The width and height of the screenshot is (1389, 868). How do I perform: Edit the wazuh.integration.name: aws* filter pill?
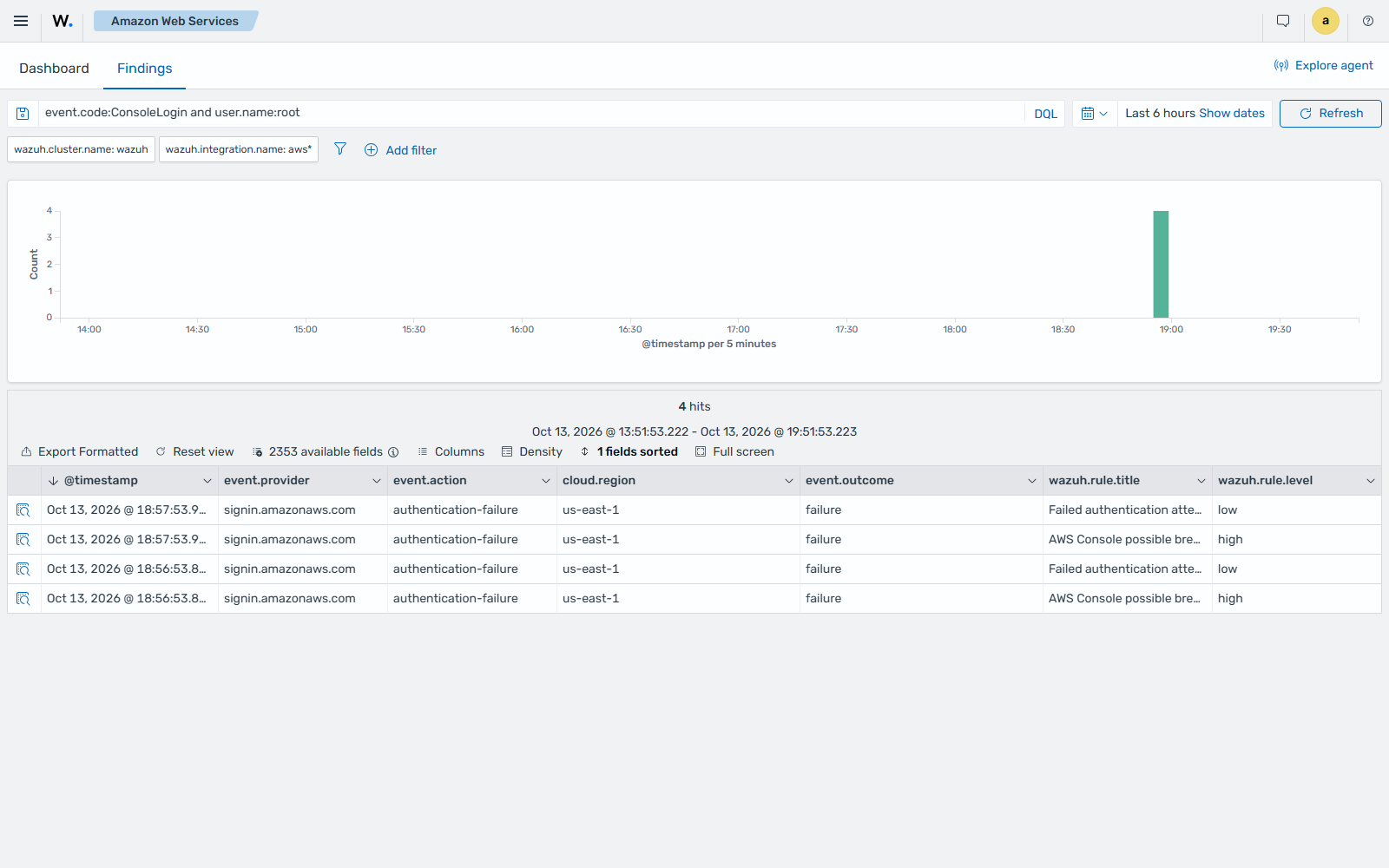(x=239, y=149)
